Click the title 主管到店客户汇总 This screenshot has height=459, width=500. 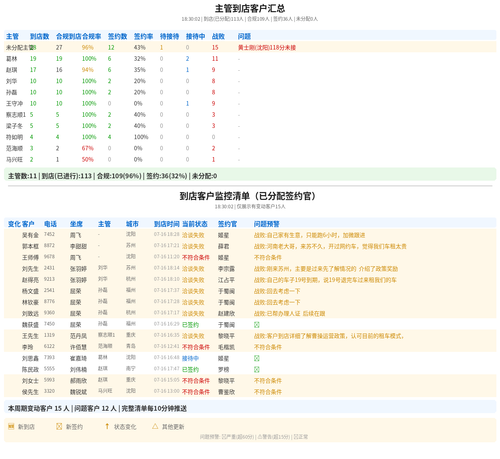[250, 8]
